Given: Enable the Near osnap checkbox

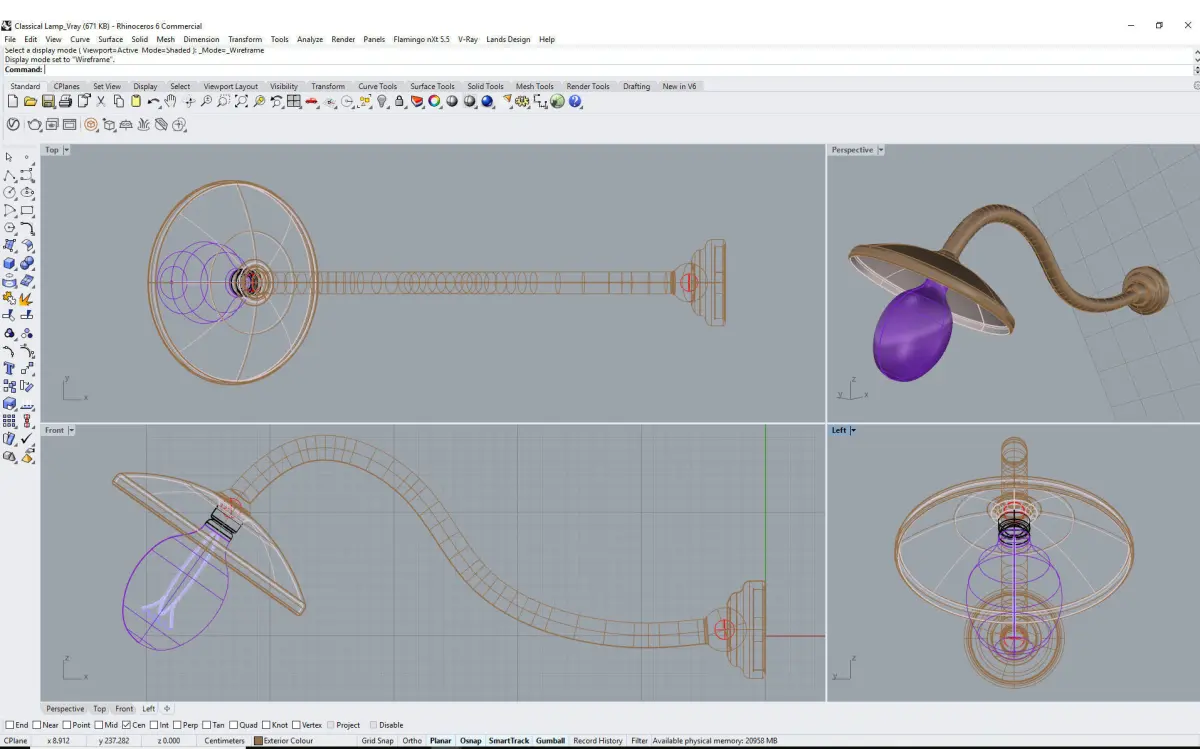Looking at the screenshot, I should pyautogui.click(x=37, y=725).
